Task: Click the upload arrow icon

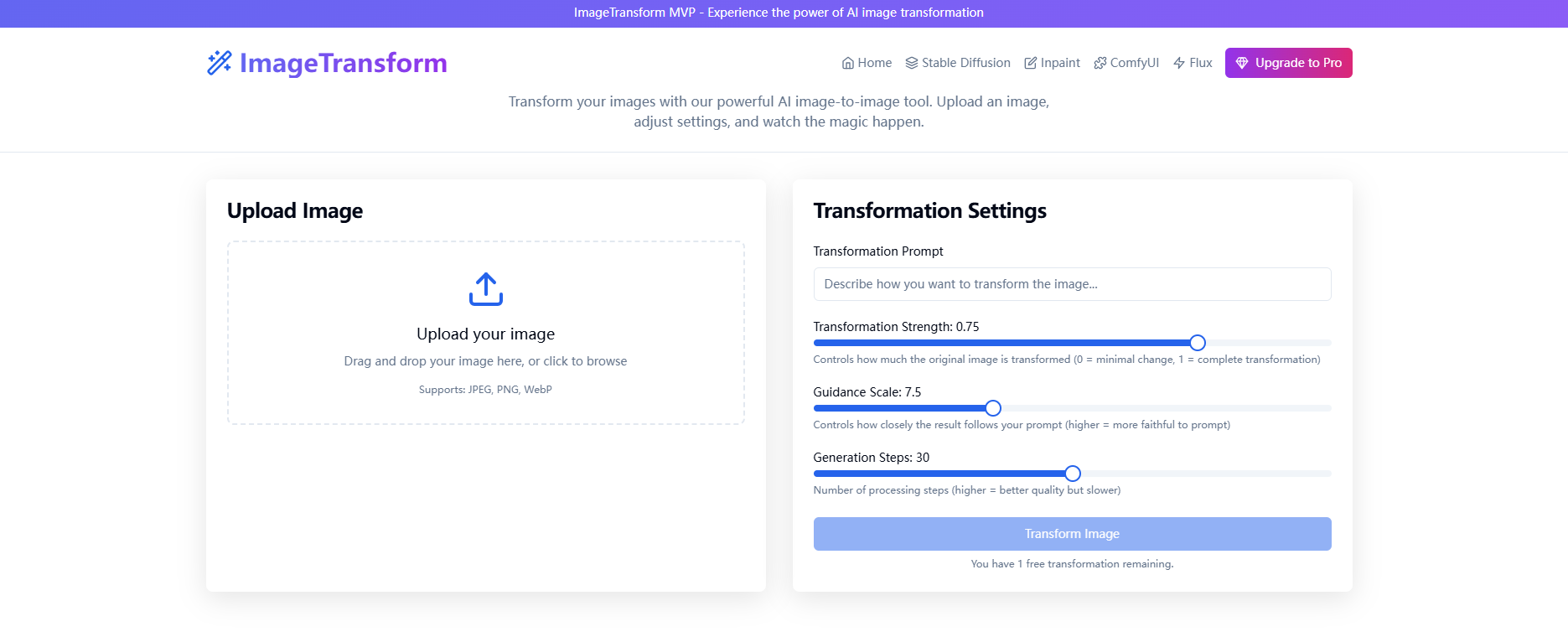Action: tap(486, 289)
